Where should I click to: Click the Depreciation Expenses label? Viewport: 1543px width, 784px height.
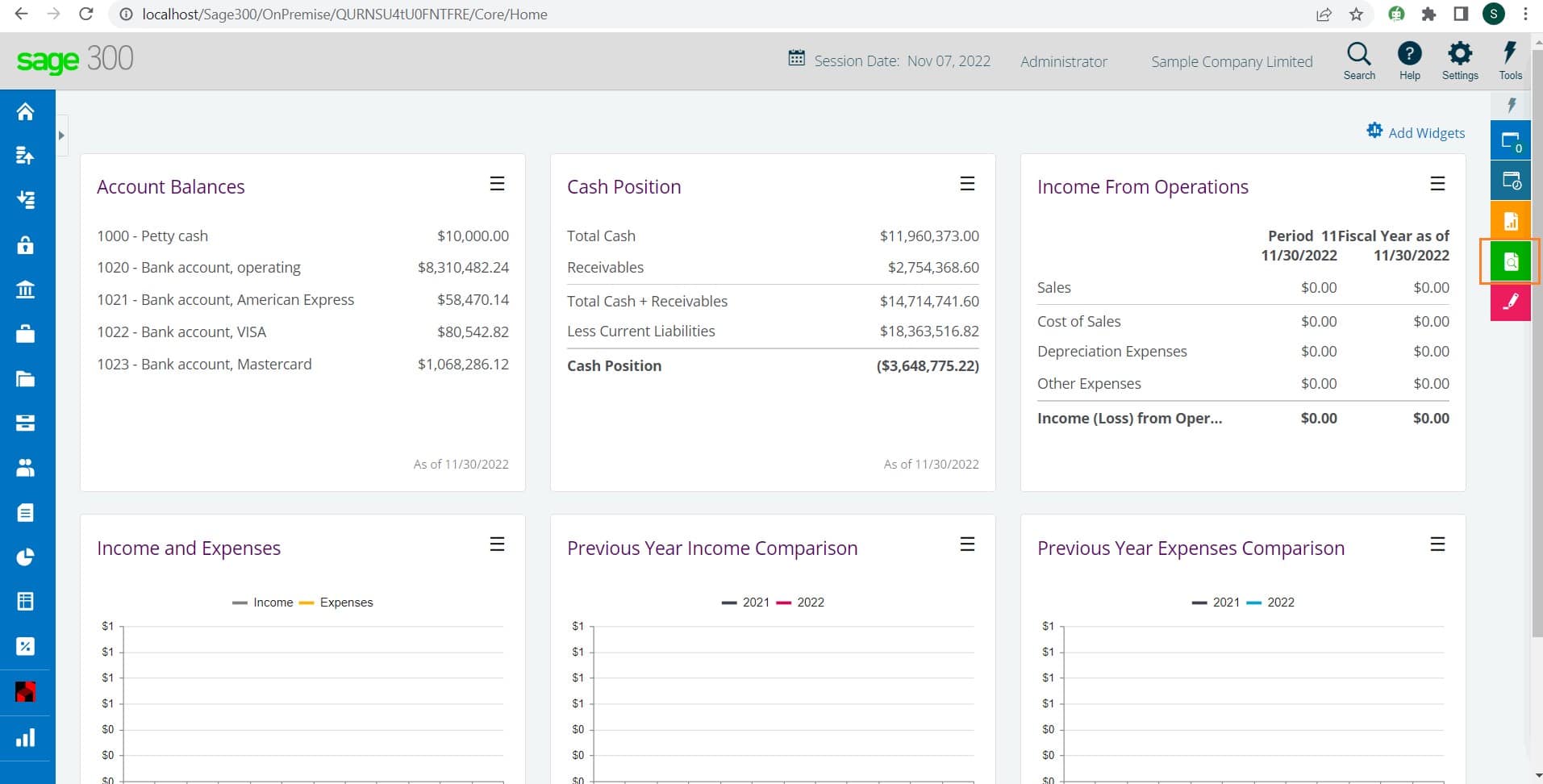click(x=1111, y=351)
